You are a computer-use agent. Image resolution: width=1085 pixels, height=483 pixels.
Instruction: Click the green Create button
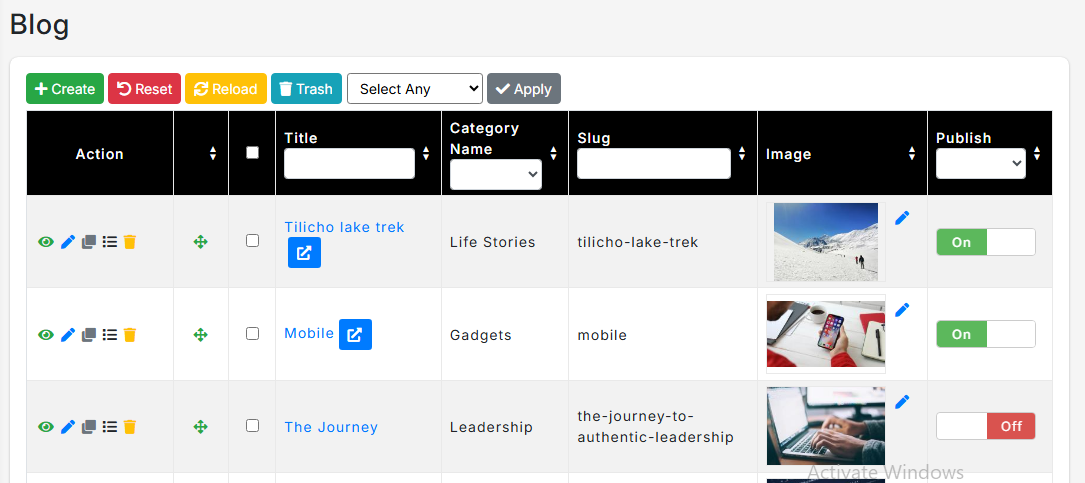coord(65,89)
